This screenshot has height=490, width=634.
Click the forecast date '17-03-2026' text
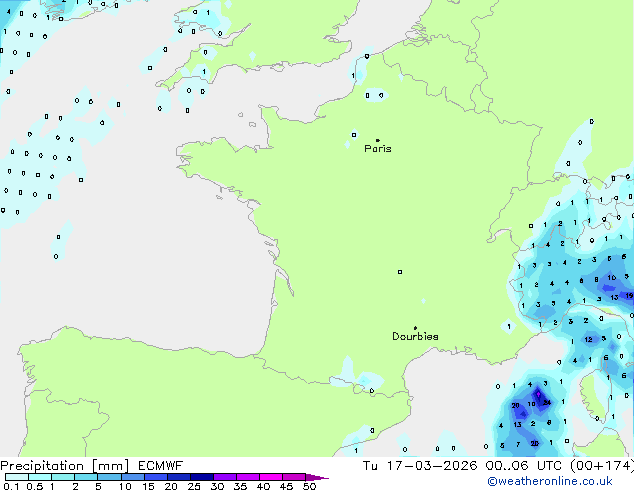coord(432,466)
